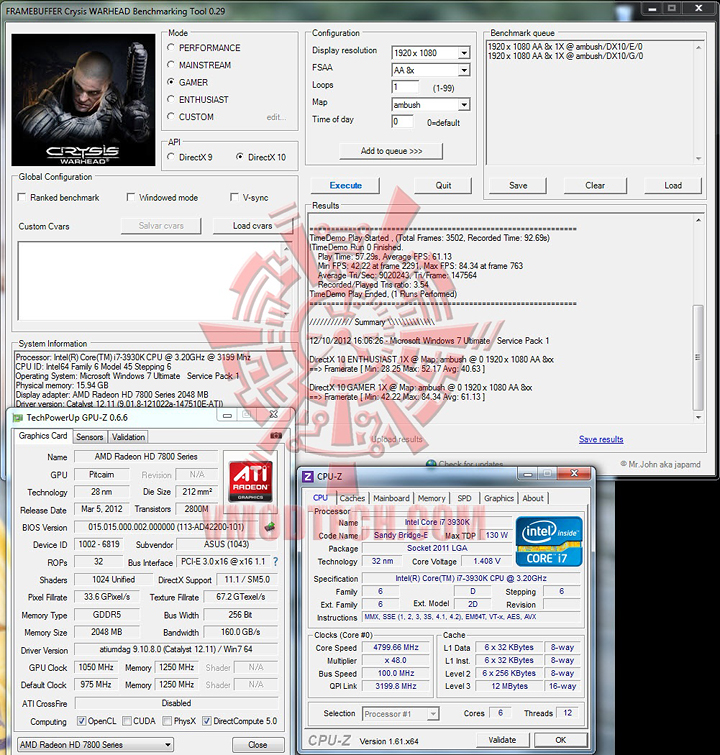Enable the V-sync checkbox
720x755 pixels.
coord(234,197)
